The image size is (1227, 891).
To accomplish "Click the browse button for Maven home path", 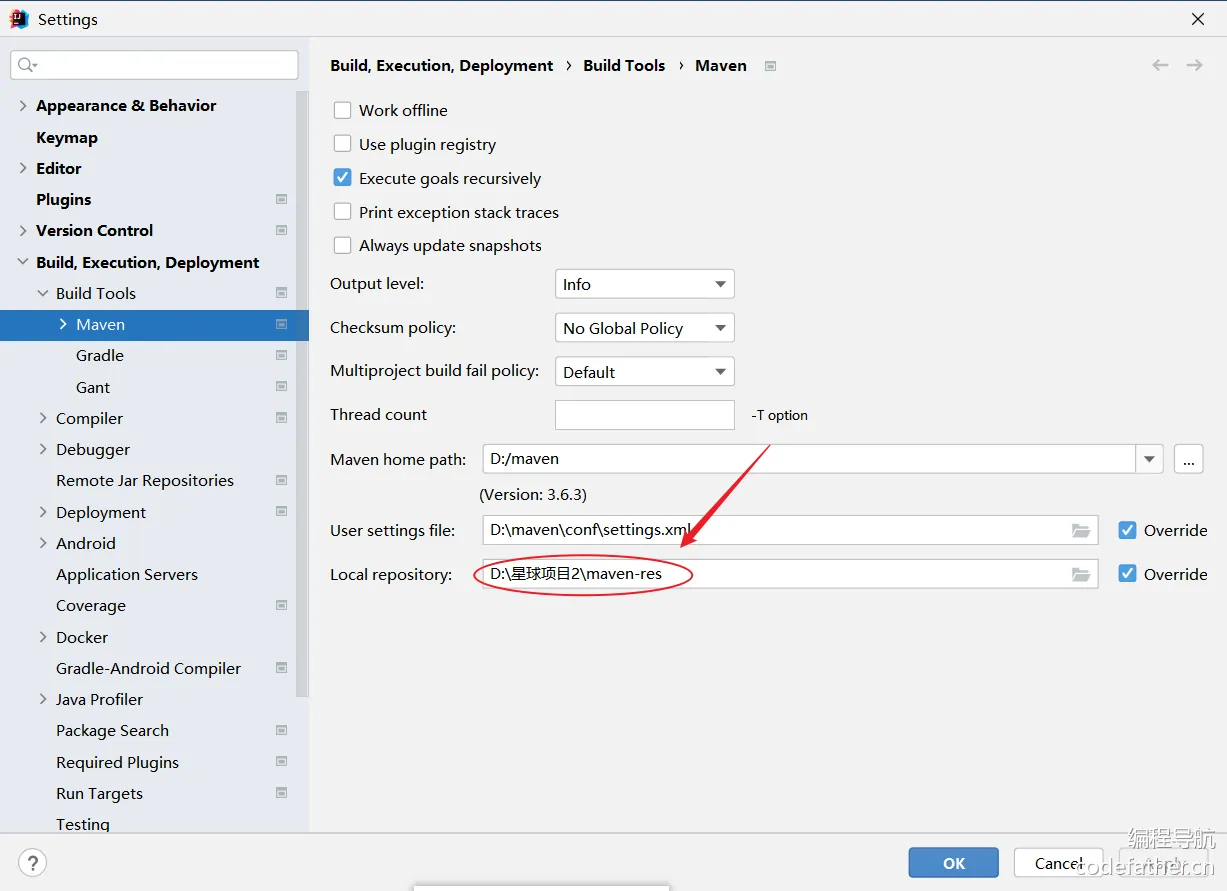I will click(1189, 460).
